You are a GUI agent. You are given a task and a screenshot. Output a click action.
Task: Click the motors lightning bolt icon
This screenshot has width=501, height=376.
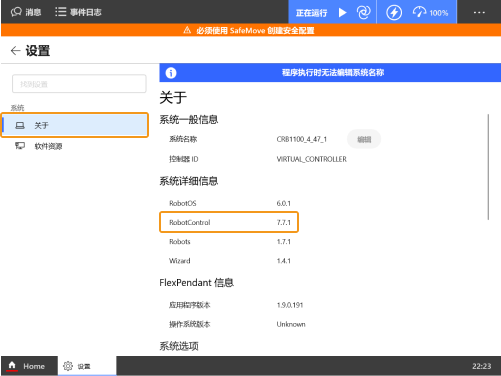click(x=394, y=13)
